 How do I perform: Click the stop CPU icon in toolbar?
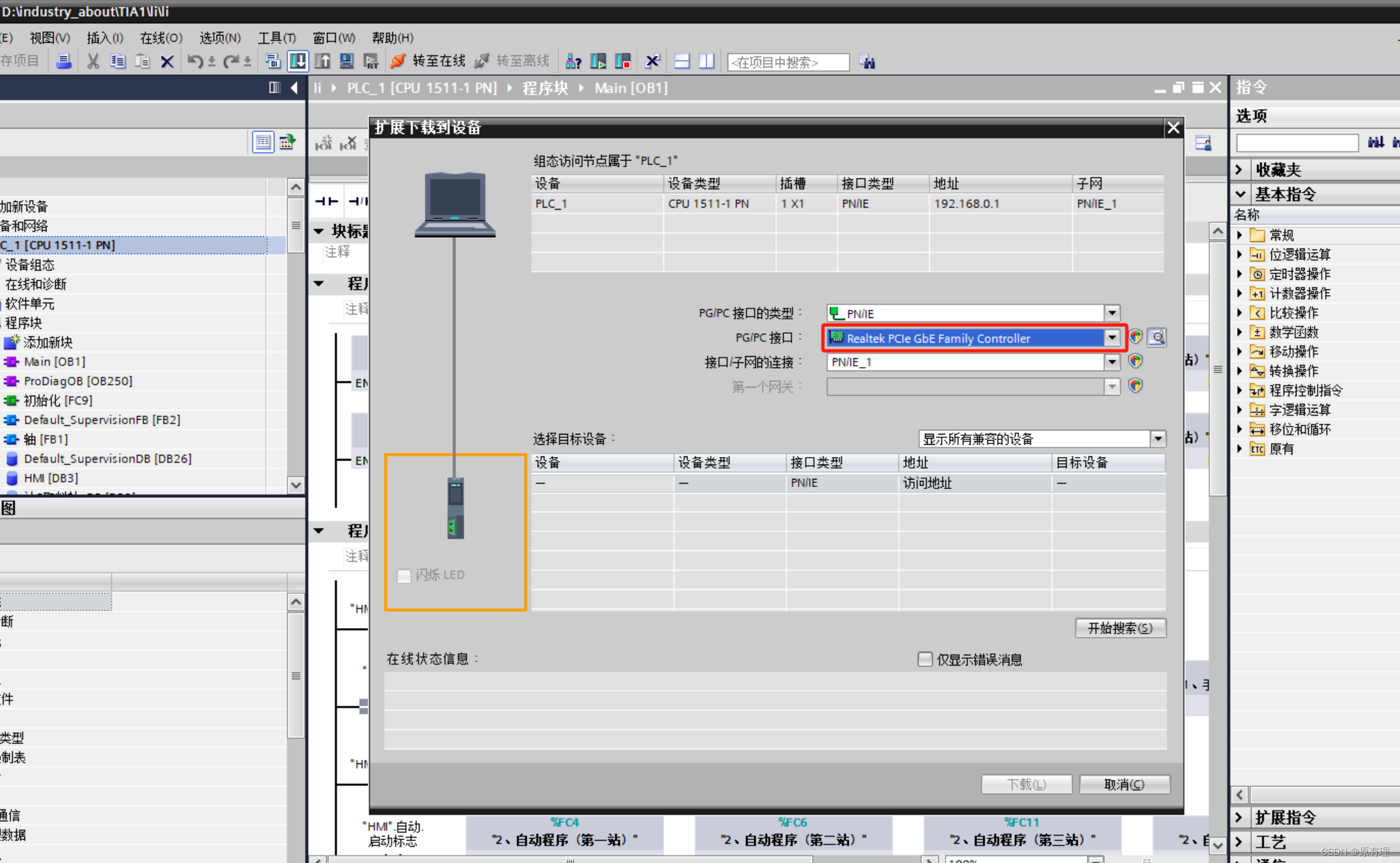pos(623,61)
